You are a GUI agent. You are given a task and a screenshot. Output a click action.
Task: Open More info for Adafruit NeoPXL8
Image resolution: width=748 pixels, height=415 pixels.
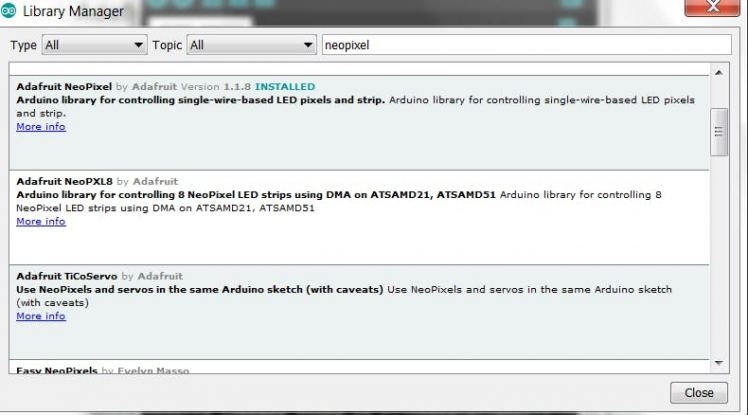[41, 222]
